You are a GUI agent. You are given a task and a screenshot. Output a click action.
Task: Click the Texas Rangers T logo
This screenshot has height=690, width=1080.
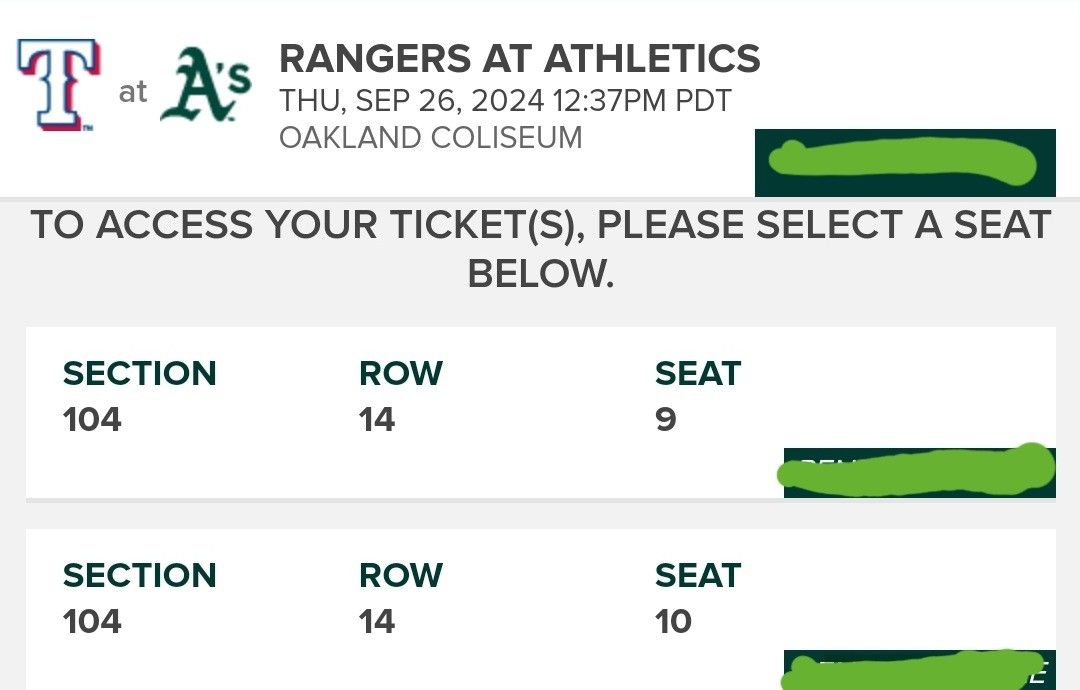(x=59, y=85)
